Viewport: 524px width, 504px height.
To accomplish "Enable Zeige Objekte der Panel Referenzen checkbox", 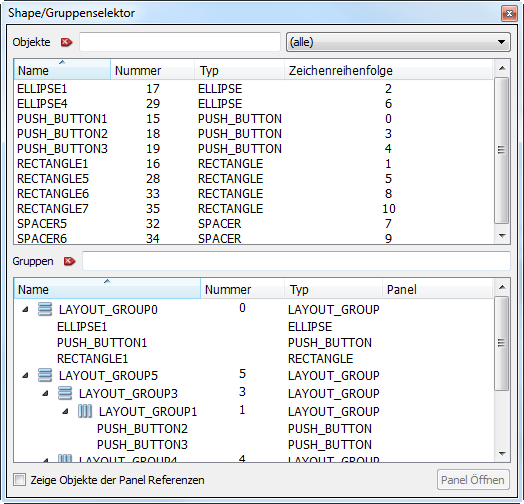I will (19, 480).
